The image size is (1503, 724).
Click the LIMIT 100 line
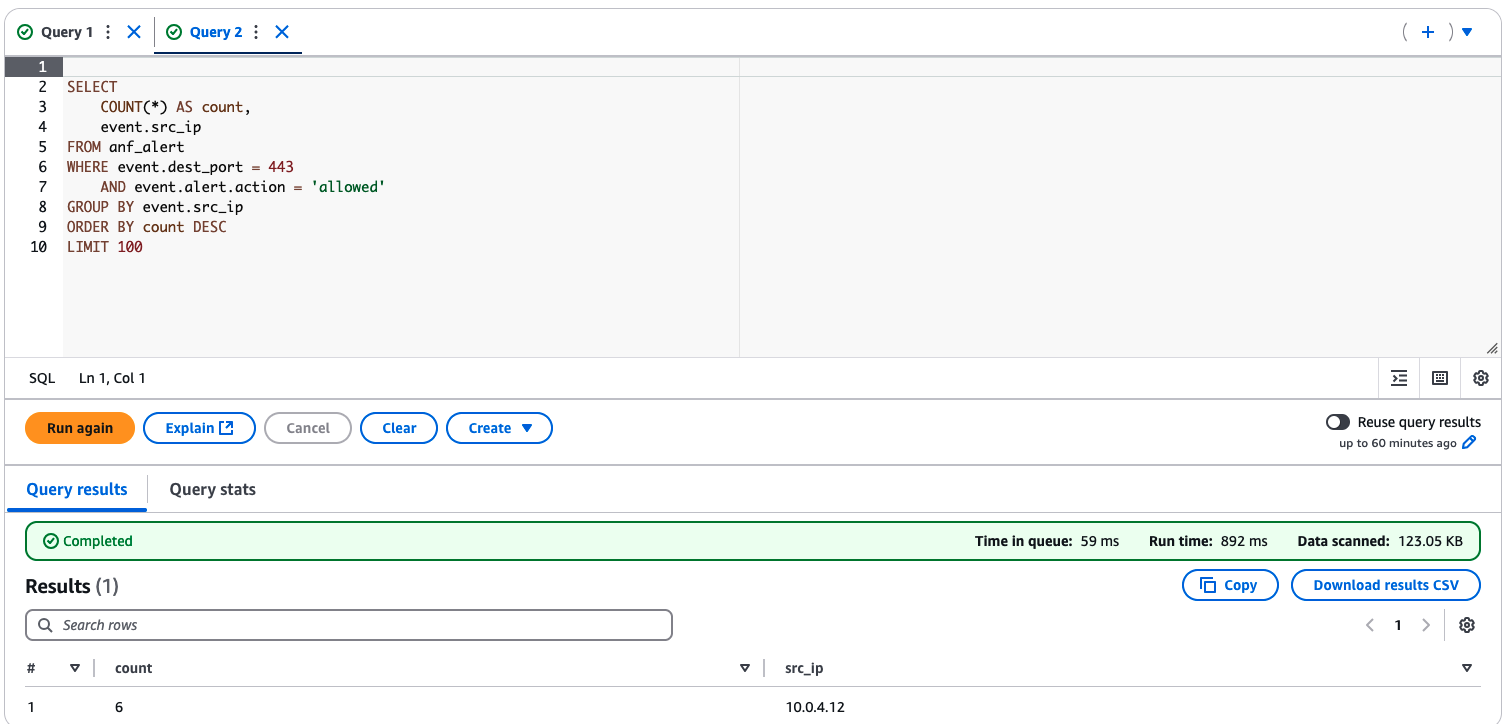click(105, 247)
